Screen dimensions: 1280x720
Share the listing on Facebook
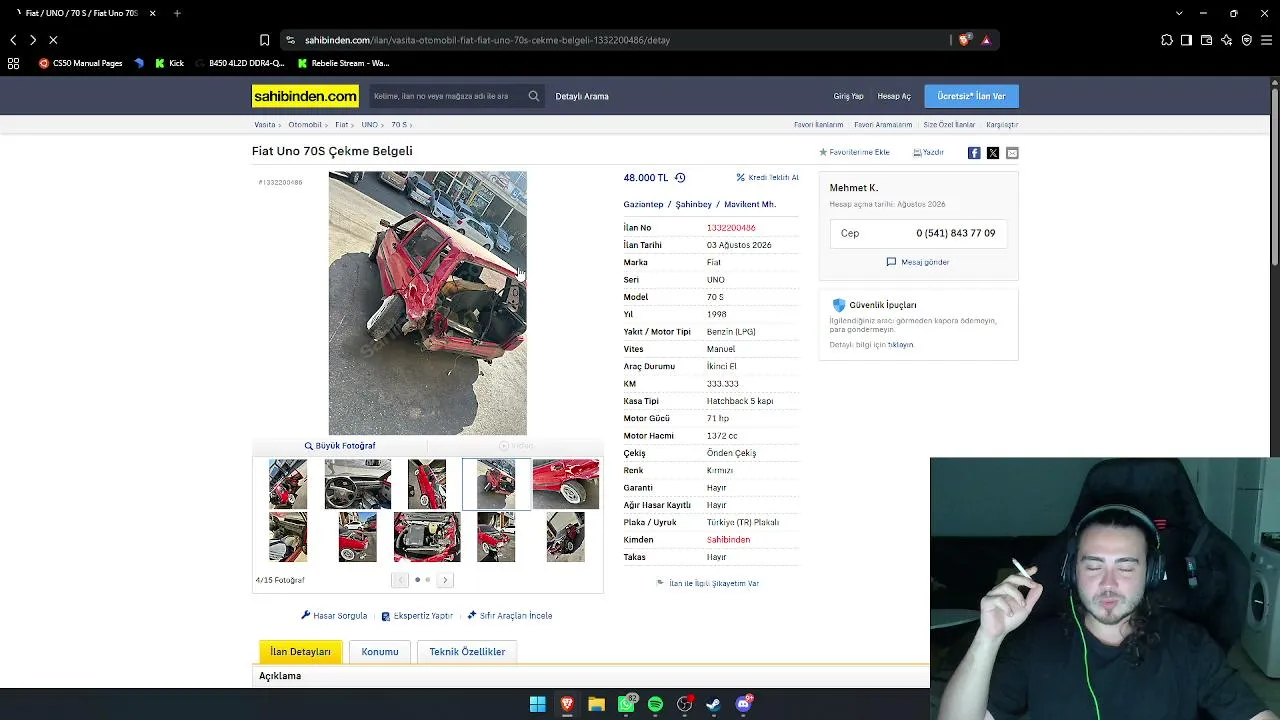[x=974, y=153]
